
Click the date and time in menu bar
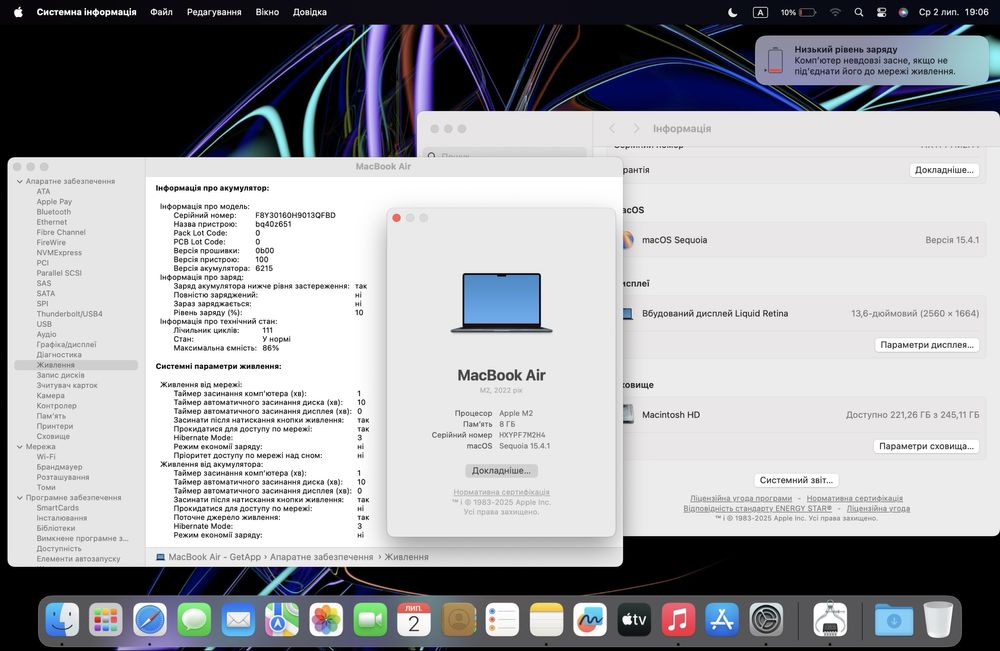coord(953,12)
